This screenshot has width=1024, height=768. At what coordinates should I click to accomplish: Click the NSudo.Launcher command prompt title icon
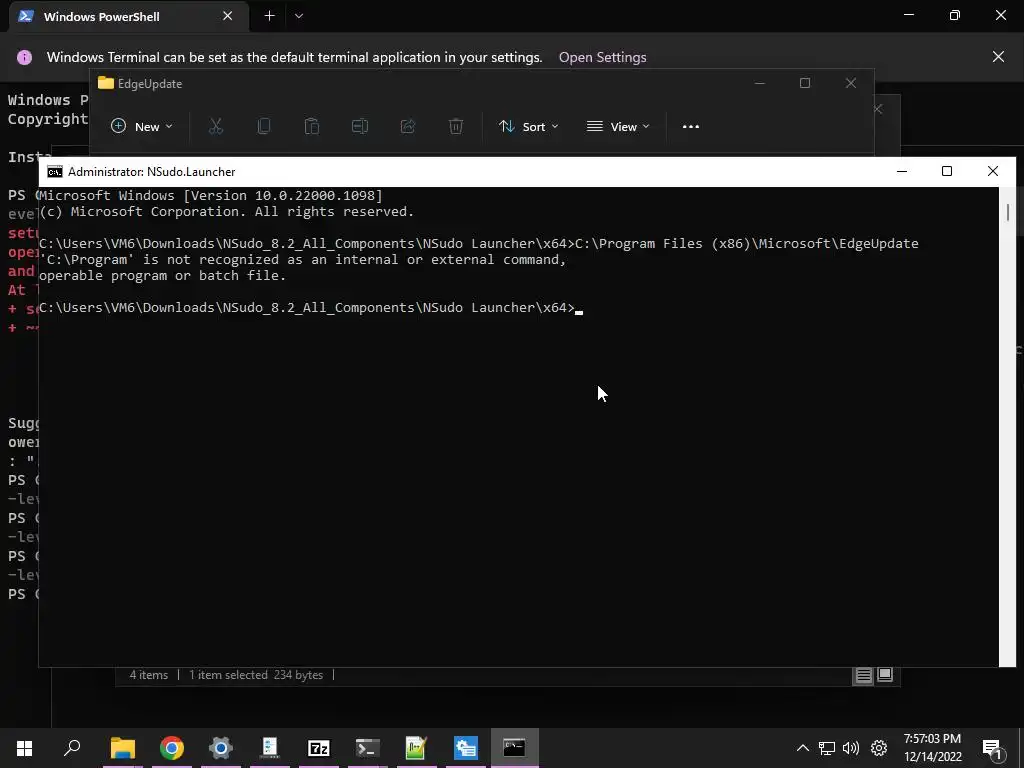55,172
